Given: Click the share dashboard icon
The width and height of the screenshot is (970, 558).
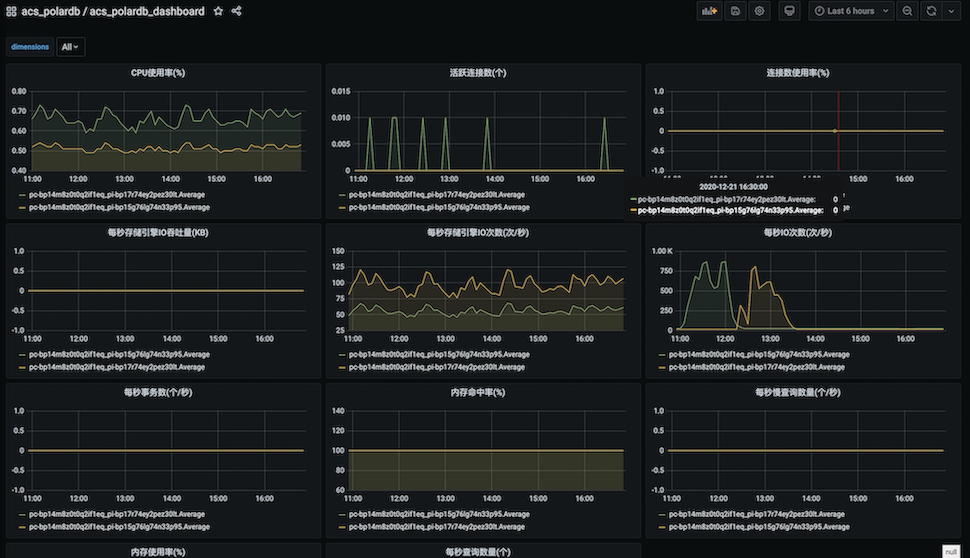Looking at the screenshot, I should (237, 11).
